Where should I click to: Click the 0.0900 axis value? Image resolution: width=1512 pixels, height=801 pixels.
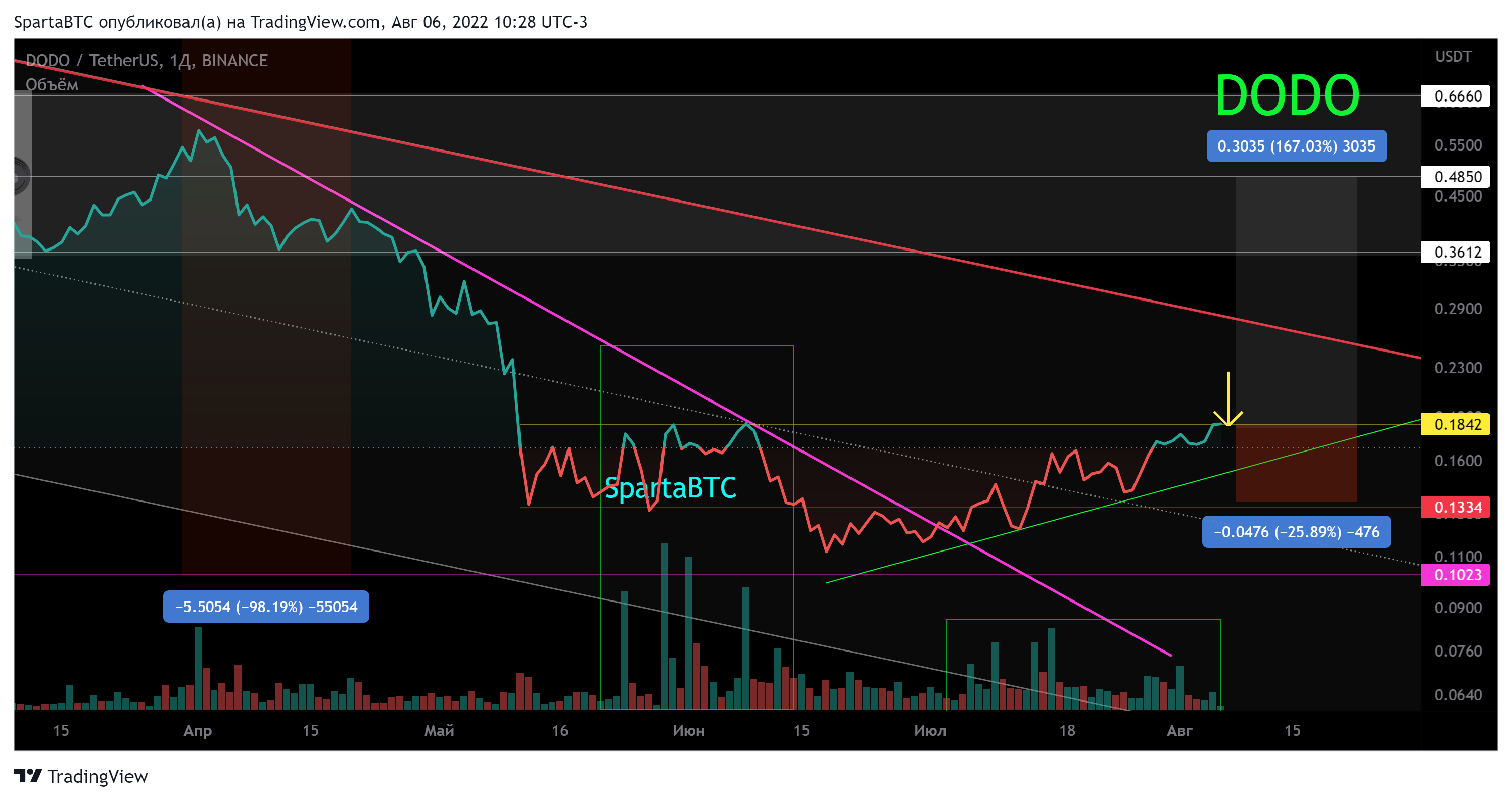1458,608
